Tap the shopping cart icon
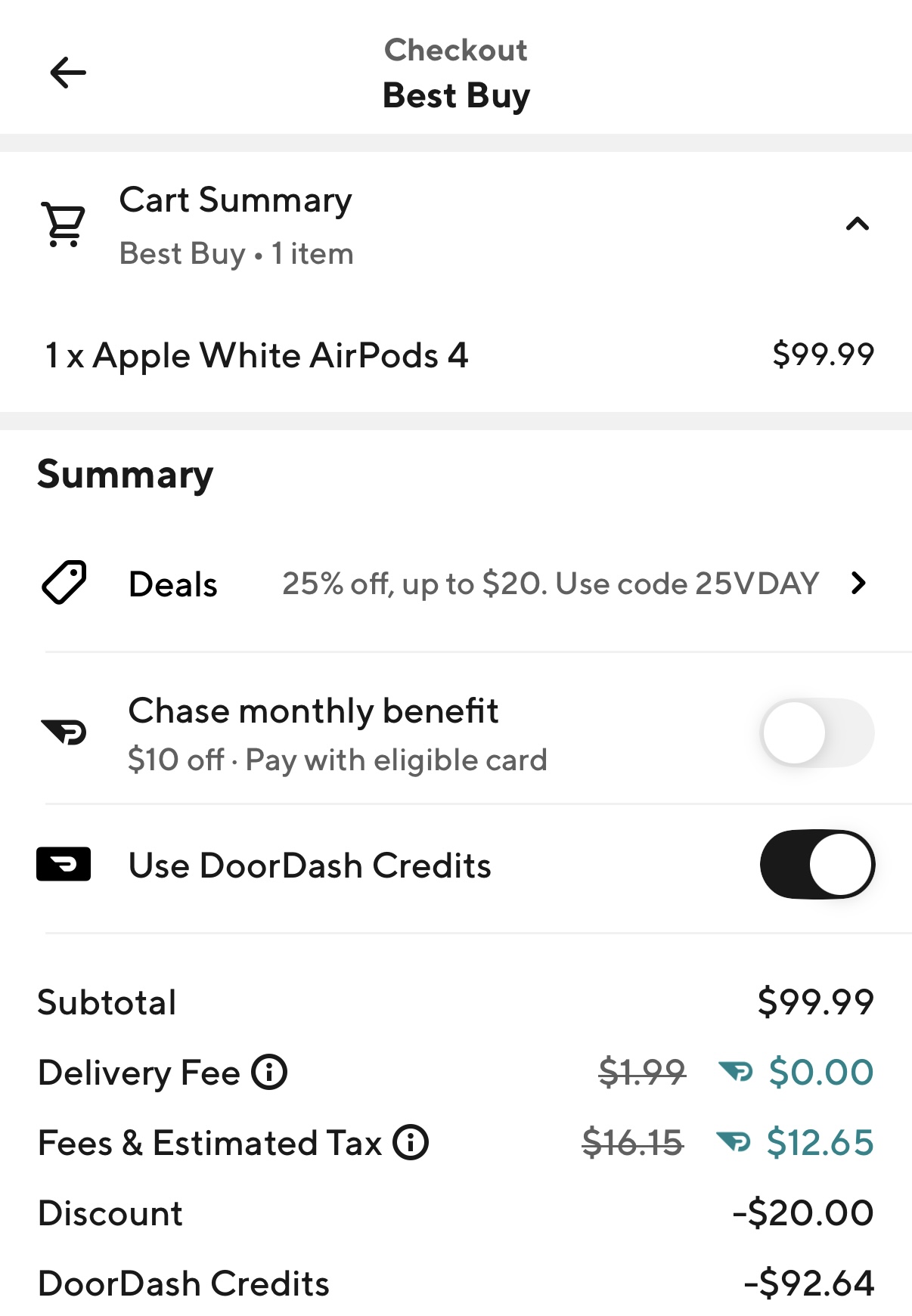Viewport: 912px width, 1316px height. (x=64, y=224)
